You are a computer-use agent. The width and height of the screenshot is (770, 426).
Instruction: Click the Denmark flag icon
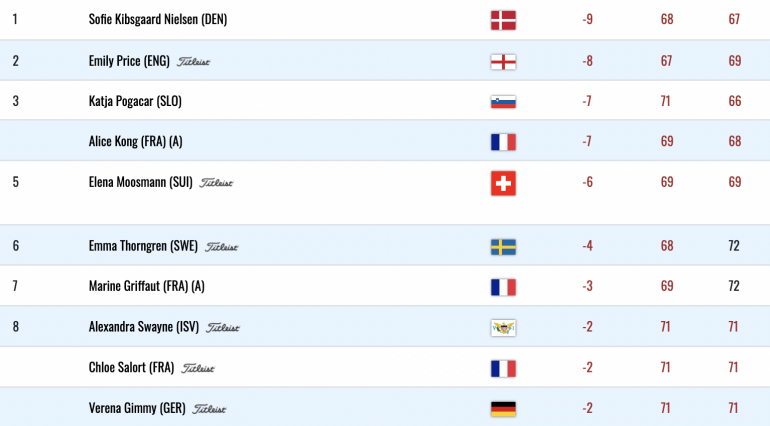pyautogui.click(x=503, y=20)
